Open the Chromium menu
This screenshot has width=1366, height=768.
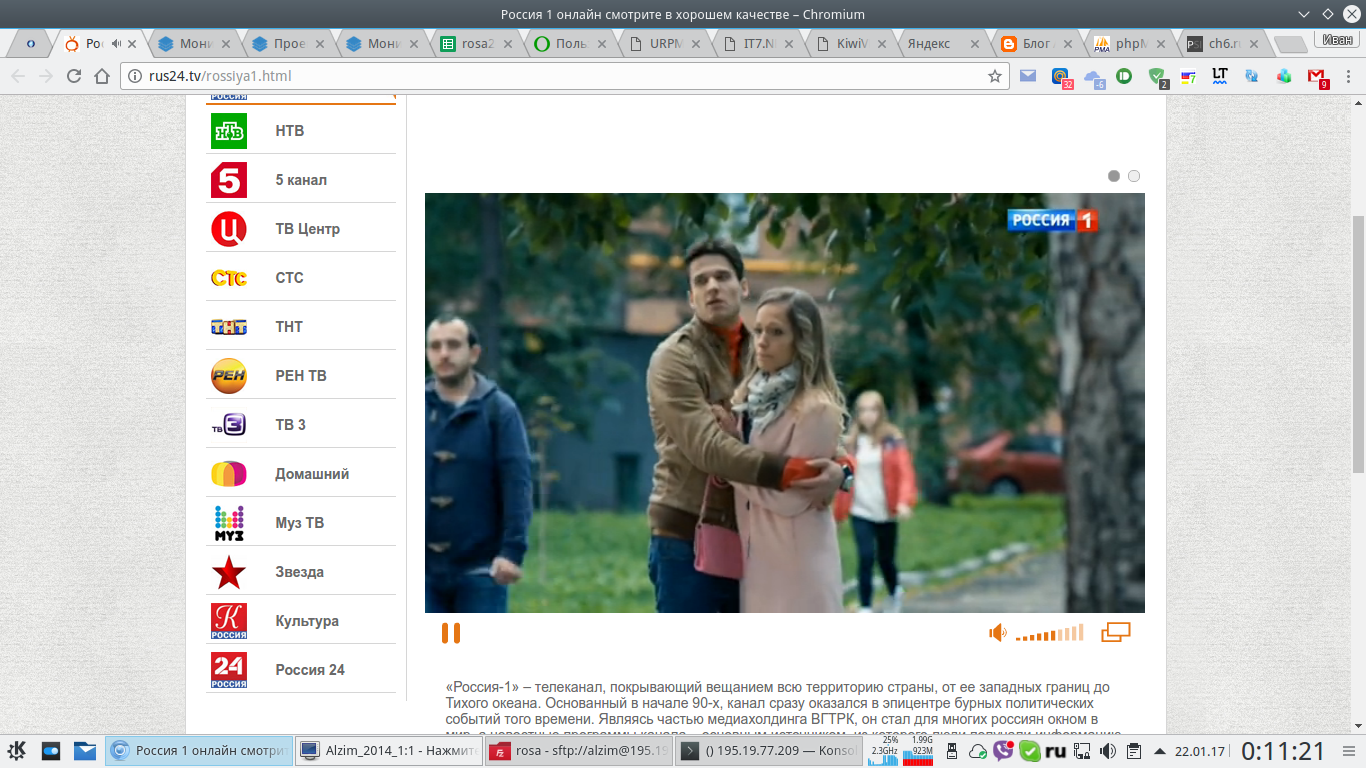point(1349,76)
